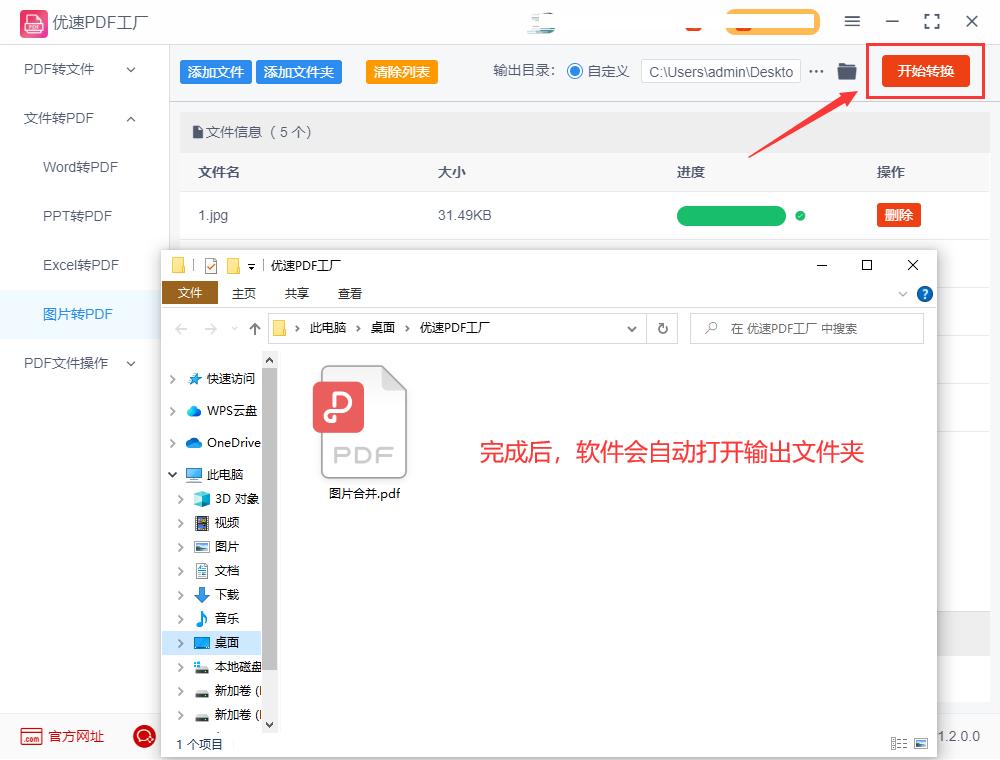
Task: Go up one folder level in Explorer
Action: 255,329
